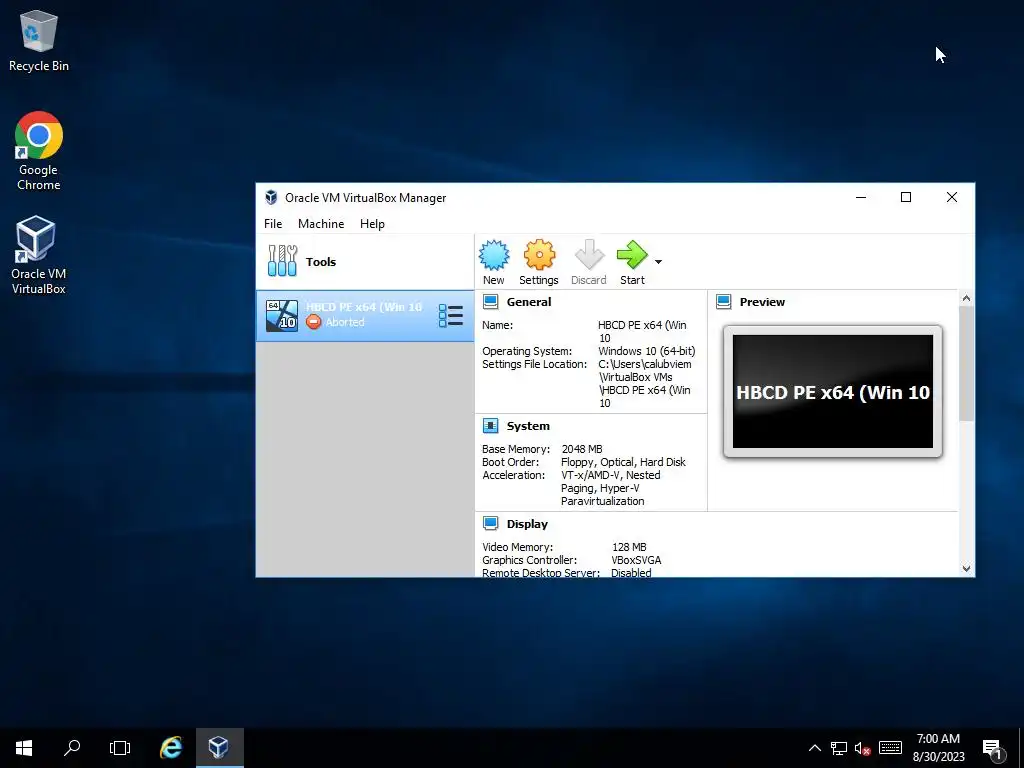Click the General section header icon
This screenshot has height=768, width=1024.
490,302
